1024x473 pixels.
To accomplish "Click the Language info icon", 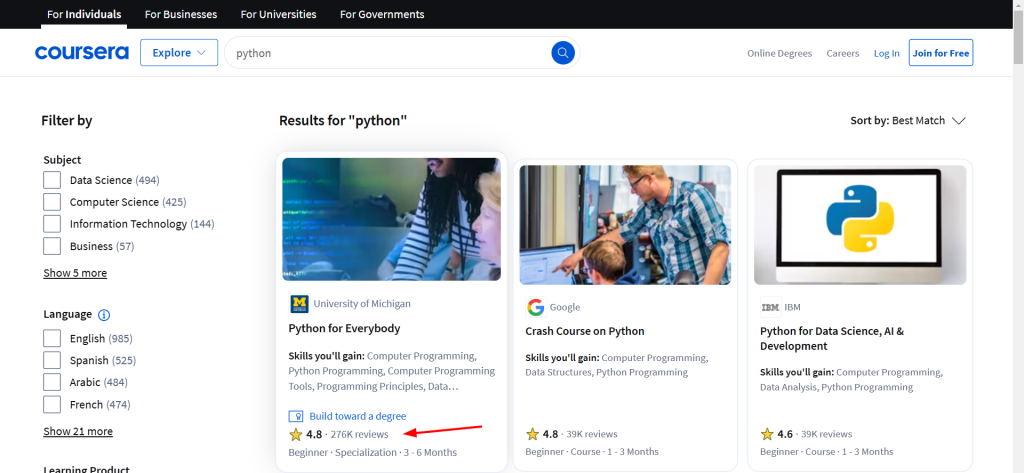I will pyautogui.click(x=104, y=315).
